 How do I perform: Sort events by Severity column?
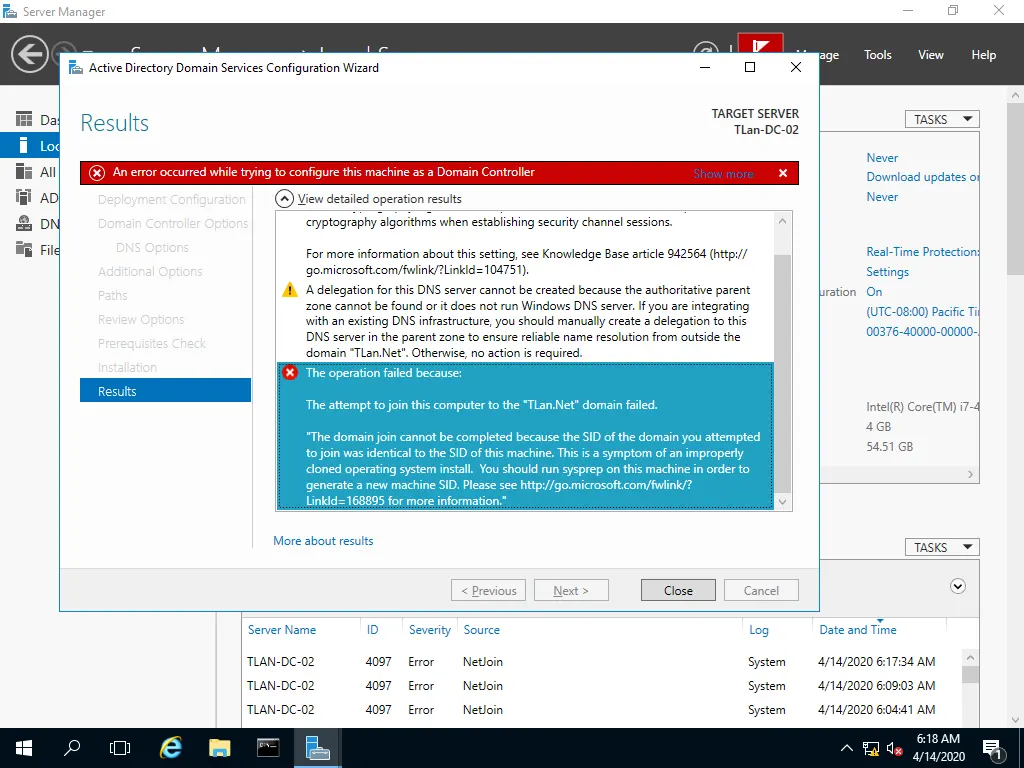pyautogui.click(x=430, y=630)
